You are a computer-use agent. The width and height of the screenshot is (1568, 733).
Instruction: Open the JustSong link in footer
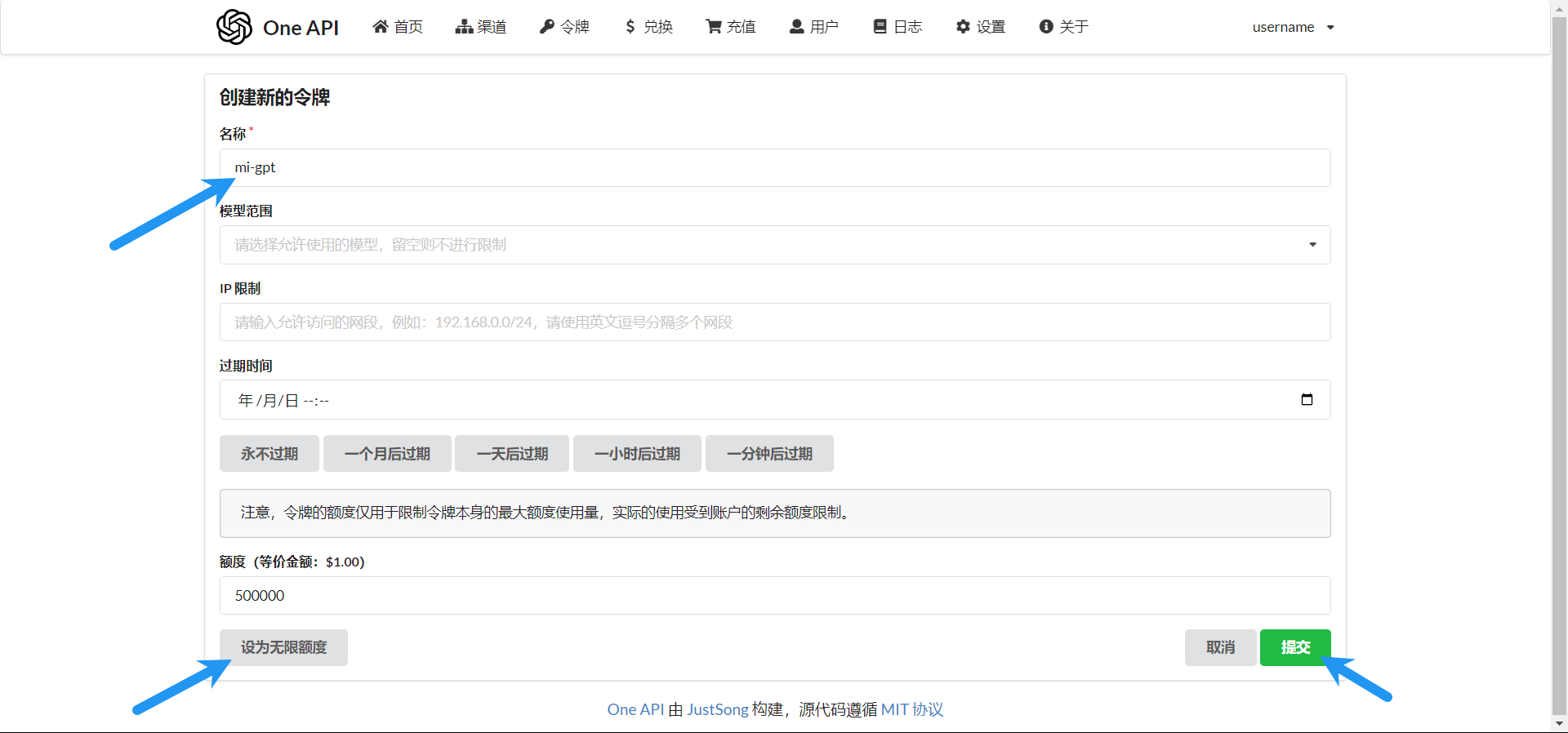pyautogui.click(x=717, y=709)
